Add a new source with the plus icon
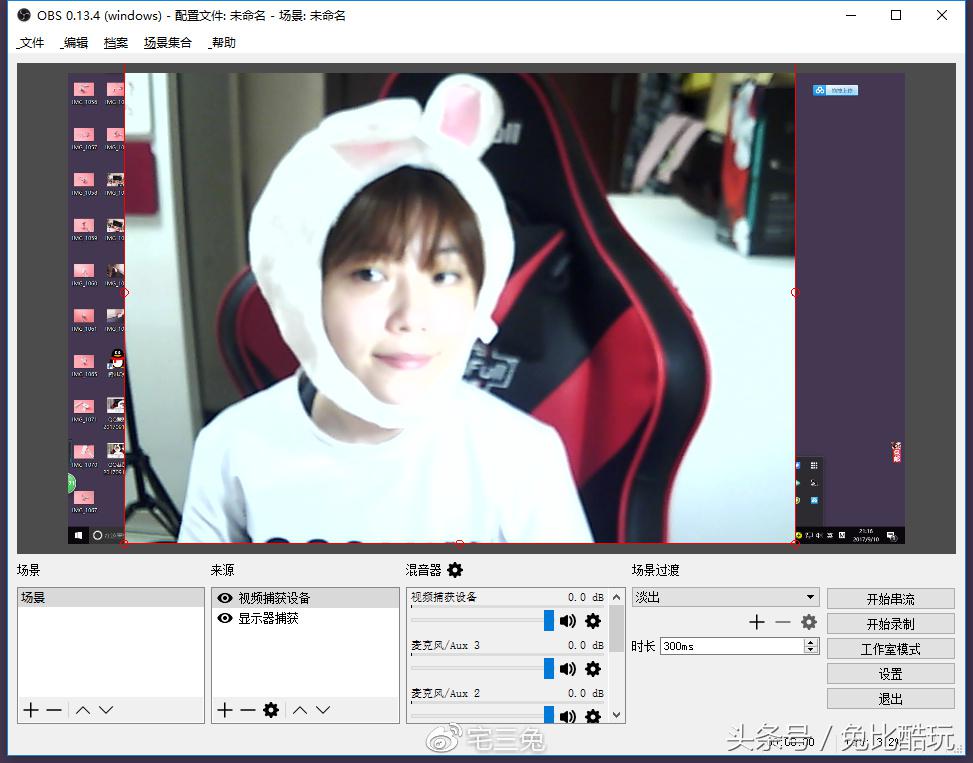The height and width of the screenshot is (763, 973). click(225, 710)
